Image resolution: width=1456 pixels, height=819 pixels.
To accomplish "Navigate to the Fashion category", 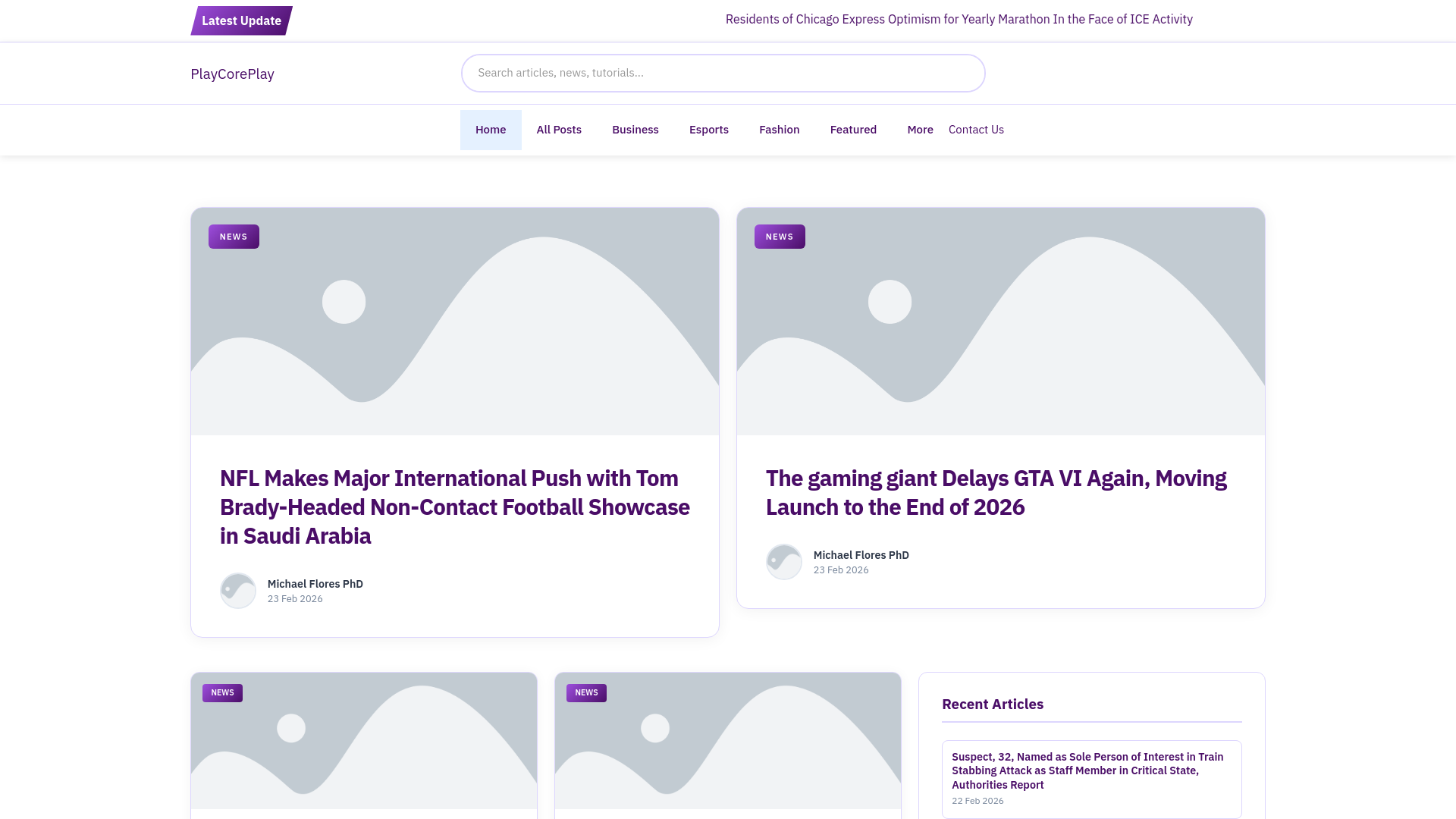I will pos(779,130).
